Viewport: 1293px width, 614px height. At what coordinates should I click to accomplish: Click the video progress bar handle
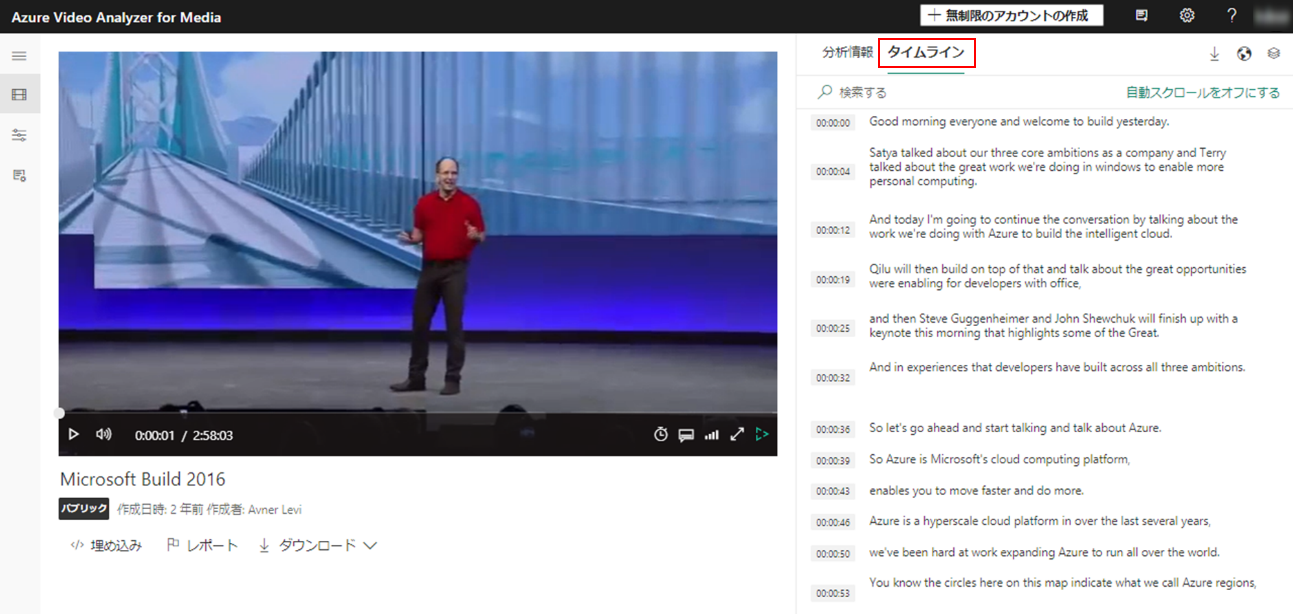(x=59, y=413)
